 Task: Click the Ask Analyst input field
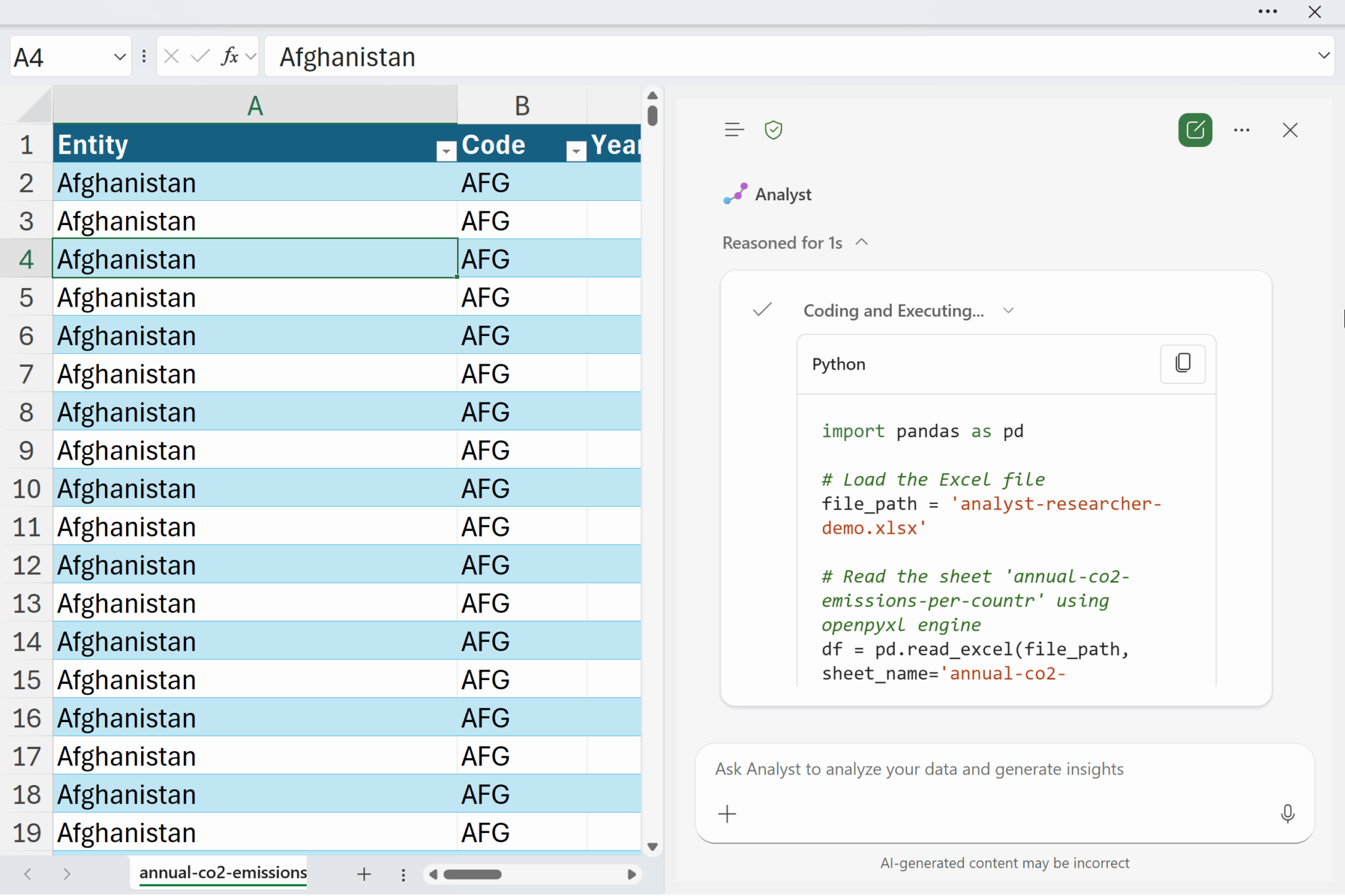[x=919, y=769]
